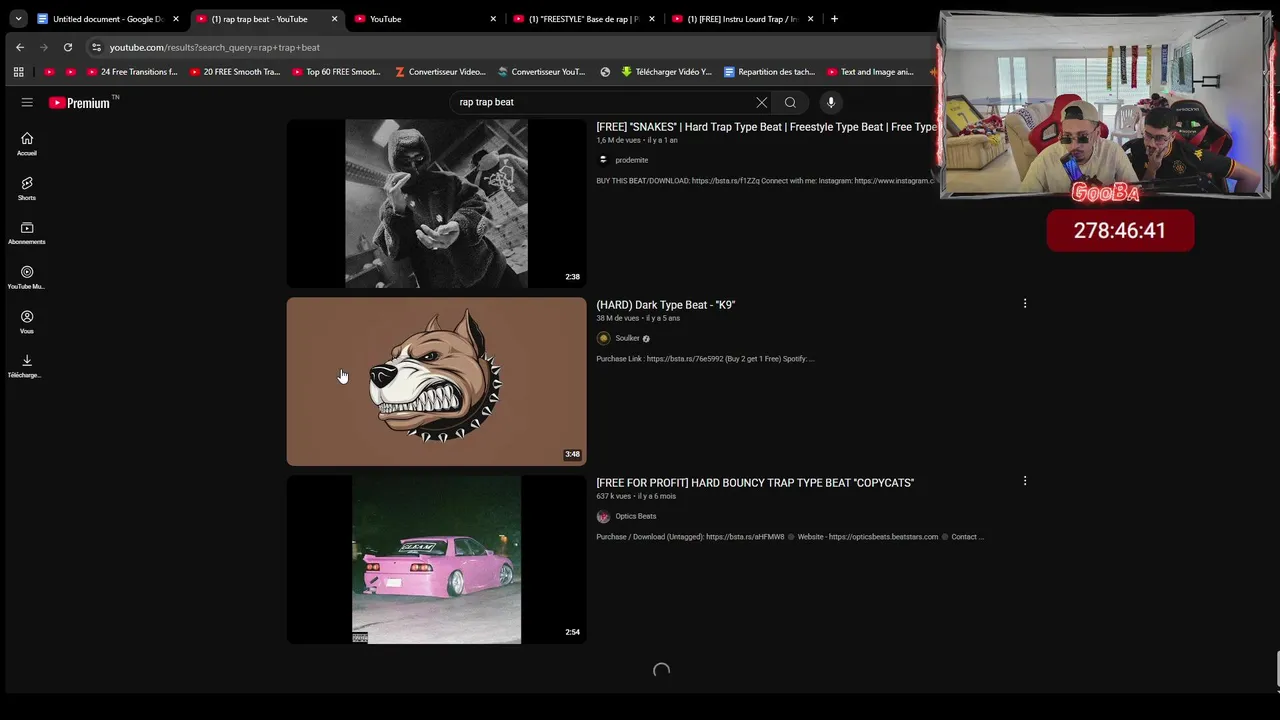Open the Top 60 FREE Smoot... bookmark

pos(337,72)
